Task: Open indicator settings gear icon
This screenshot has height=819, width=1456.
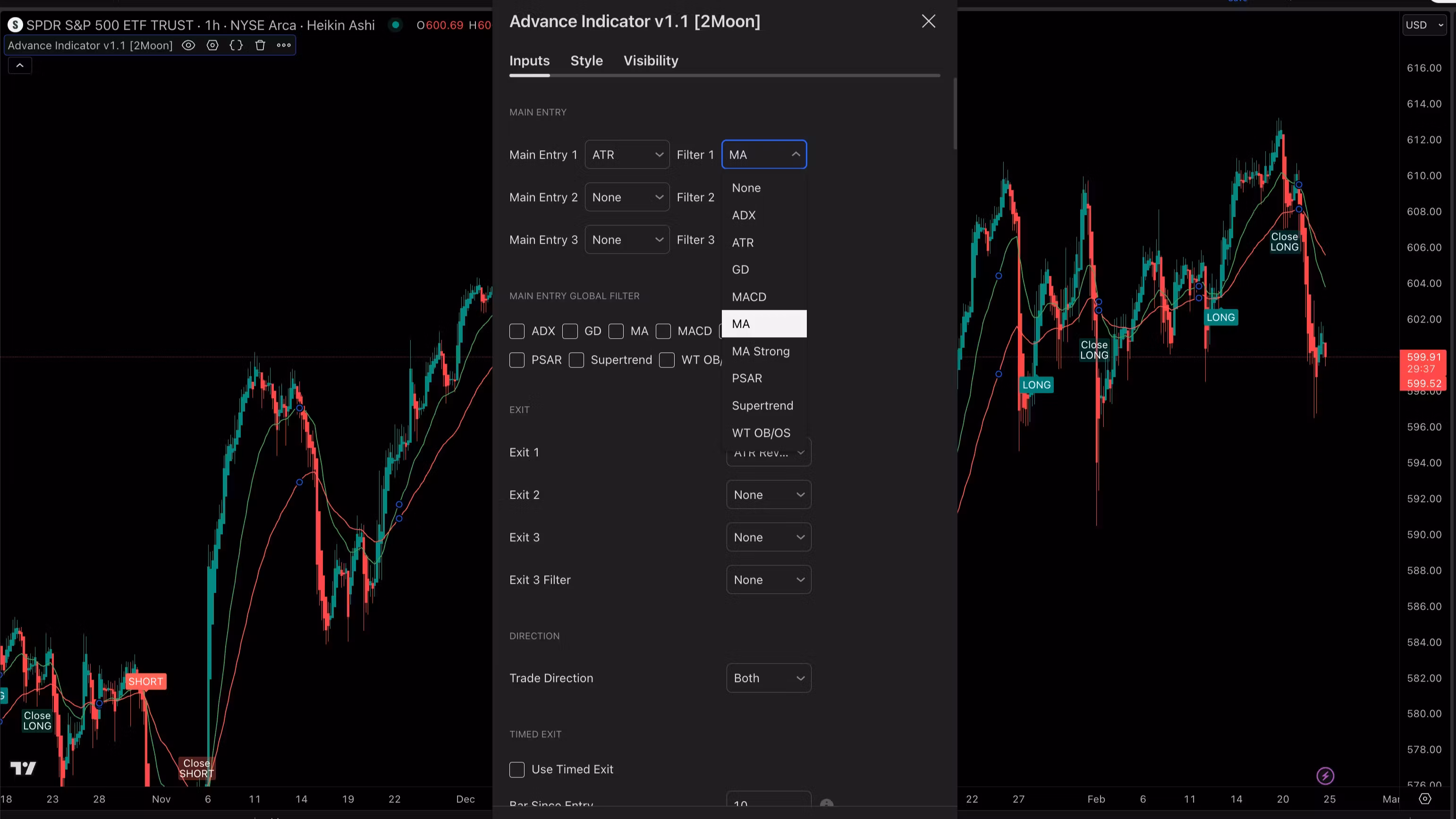Action: point(212,45)
